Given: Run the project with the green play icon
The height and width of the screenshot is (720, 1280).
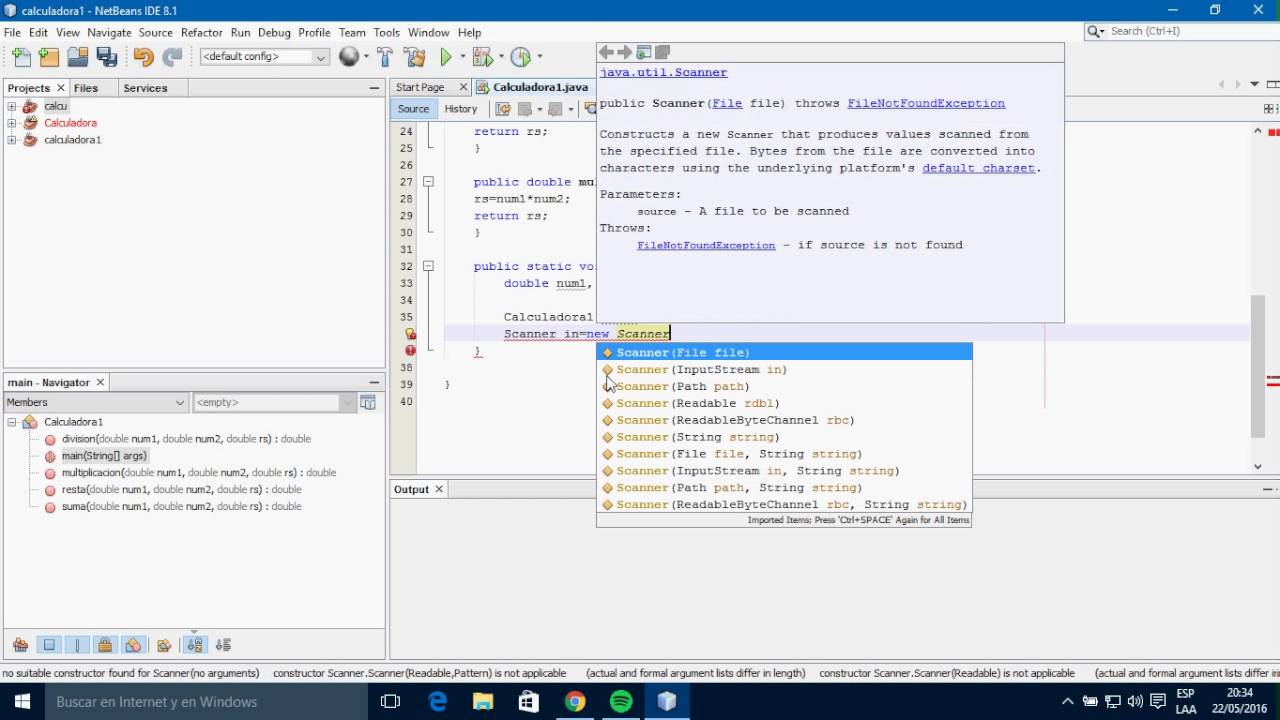Looking at the screenshot, I should point(446,57).
